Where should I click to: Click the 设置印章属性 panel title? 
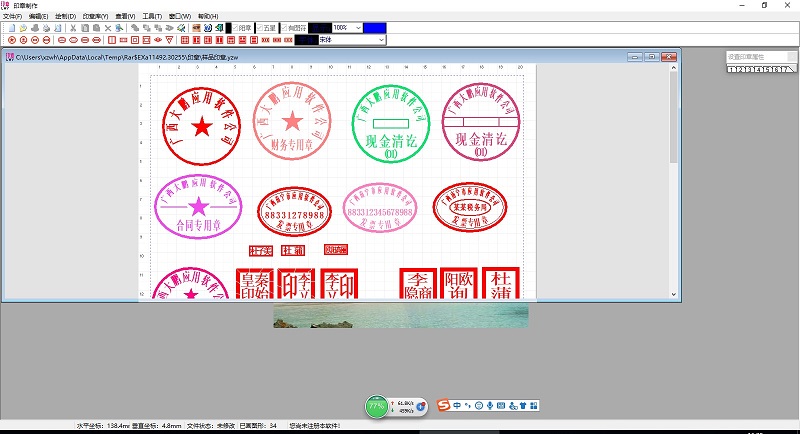click(x=746, y=57)
